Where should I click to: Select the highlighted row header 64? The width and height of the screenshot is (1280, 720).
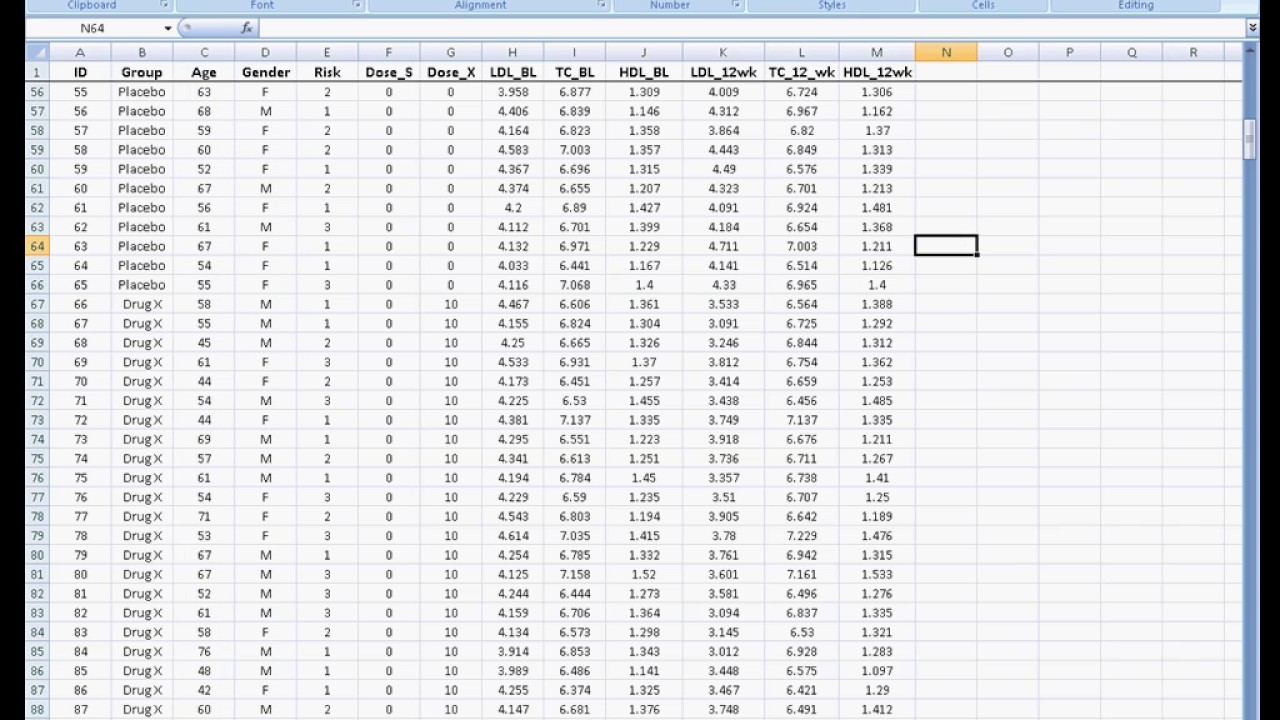click(x=37, y=246)
